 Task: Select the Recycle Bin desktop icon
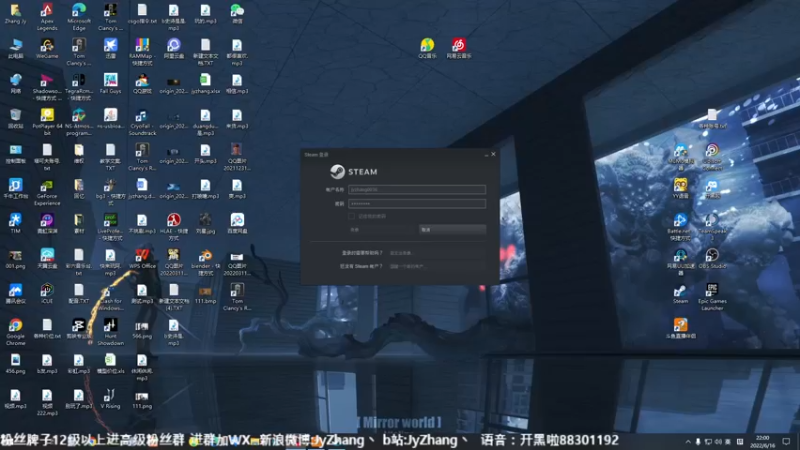click(x=15, y=118)
